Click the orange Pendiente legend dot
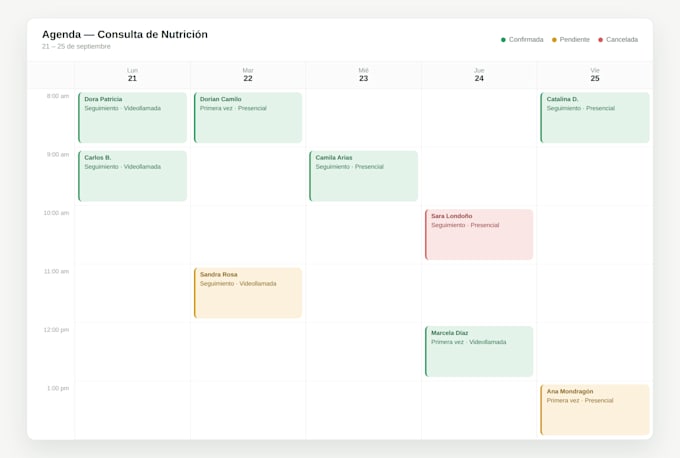 click(x=554, y=40)
